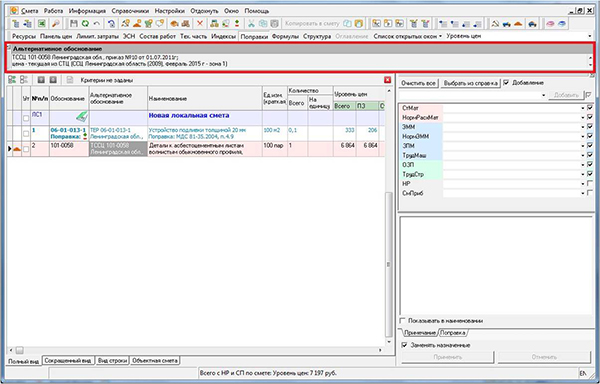Open the Настройки menu

click(170, 11)
